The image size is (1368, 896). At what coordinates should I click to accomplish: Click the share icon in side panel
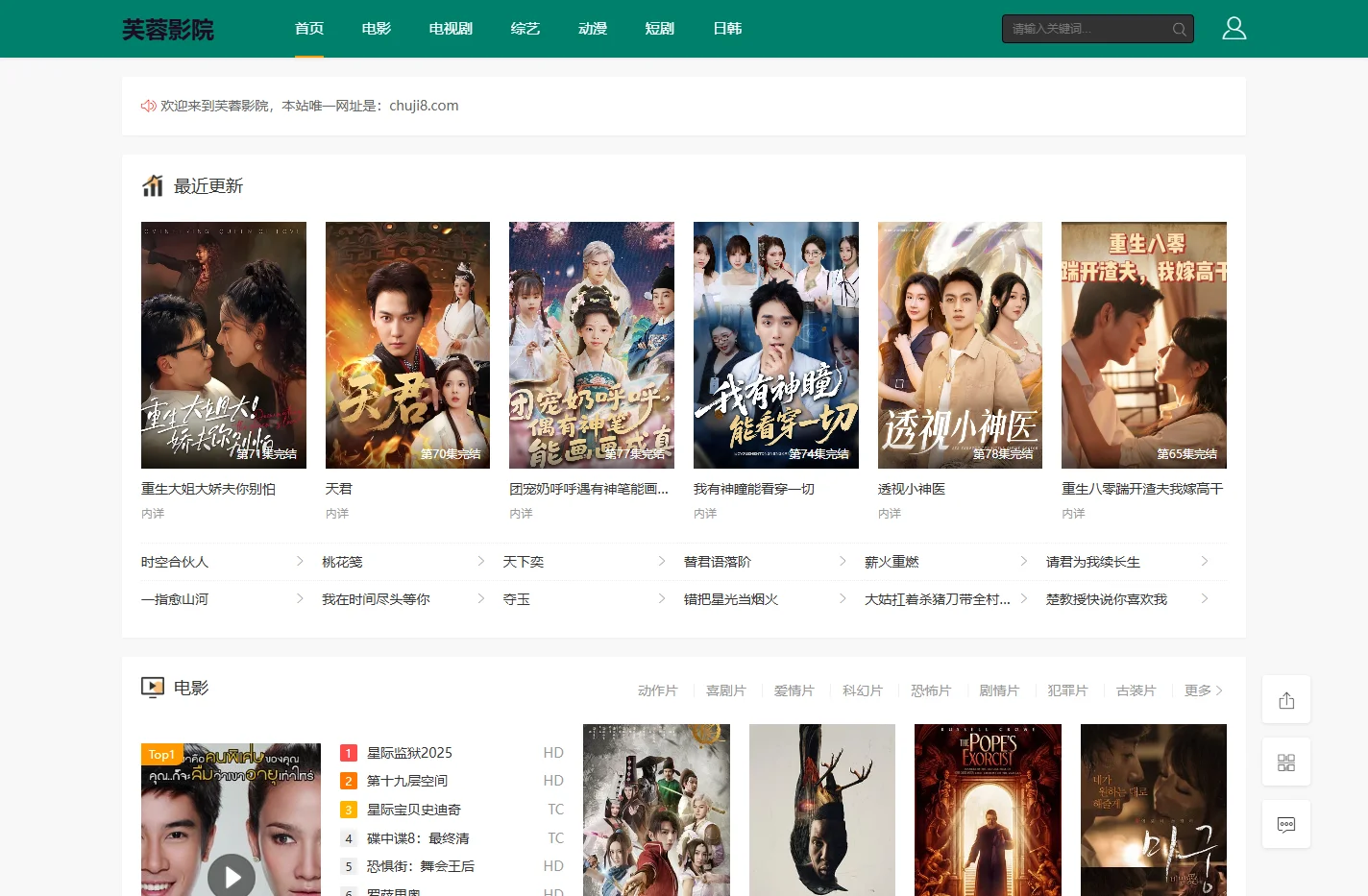click(x=1286, y=700)
